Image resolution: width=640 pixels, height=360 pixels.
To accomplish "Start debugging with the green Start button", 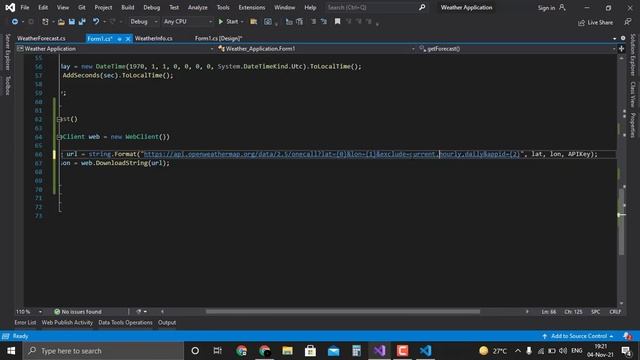I will point(229,22).
